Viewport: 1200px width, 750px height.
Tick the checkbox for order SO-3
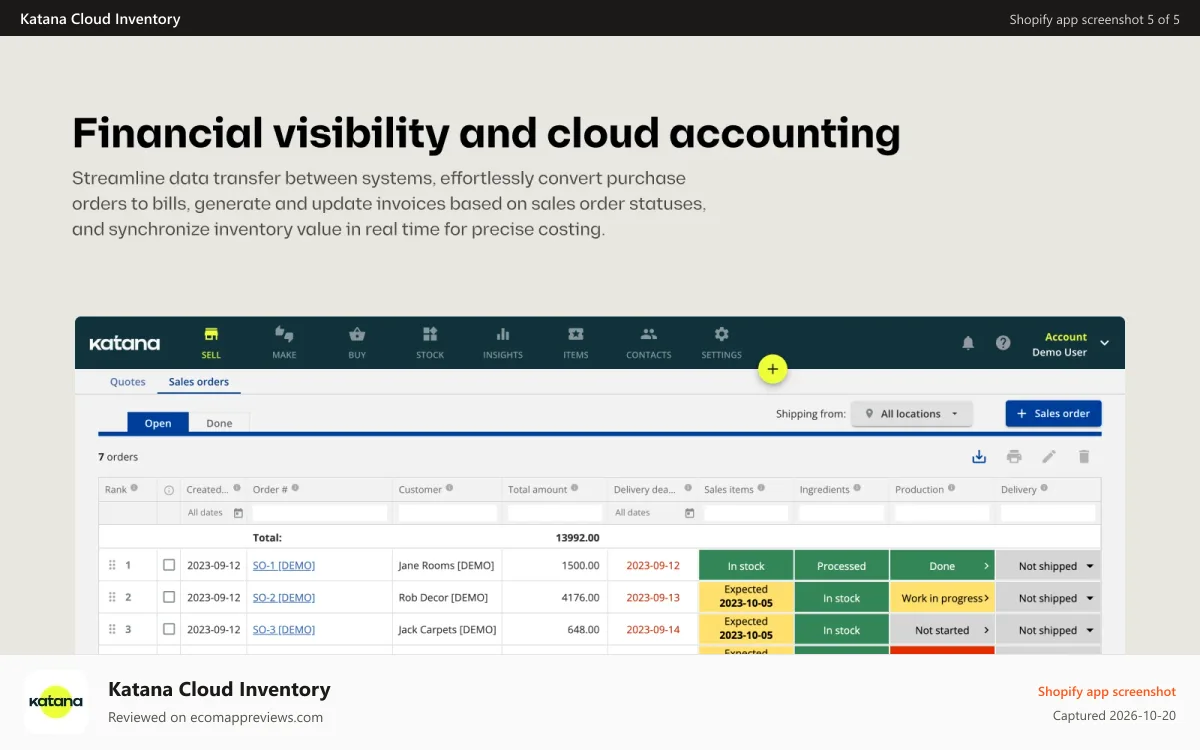click(x=169, y=629)
